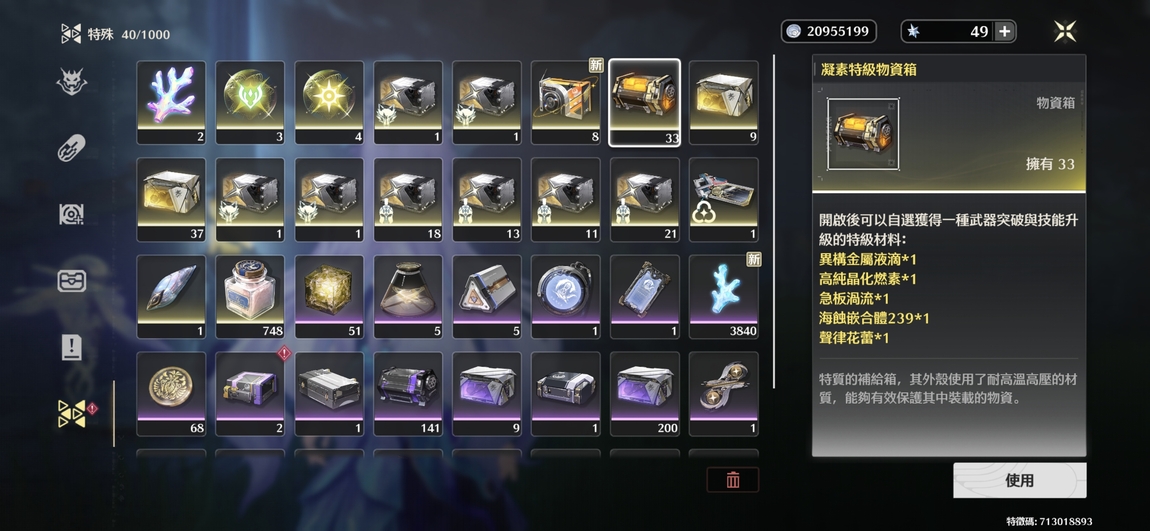The height and width of the screenshot is (531, 1150).
Task: Select the dark purple chest with count 141
Action: coord(409,394)
